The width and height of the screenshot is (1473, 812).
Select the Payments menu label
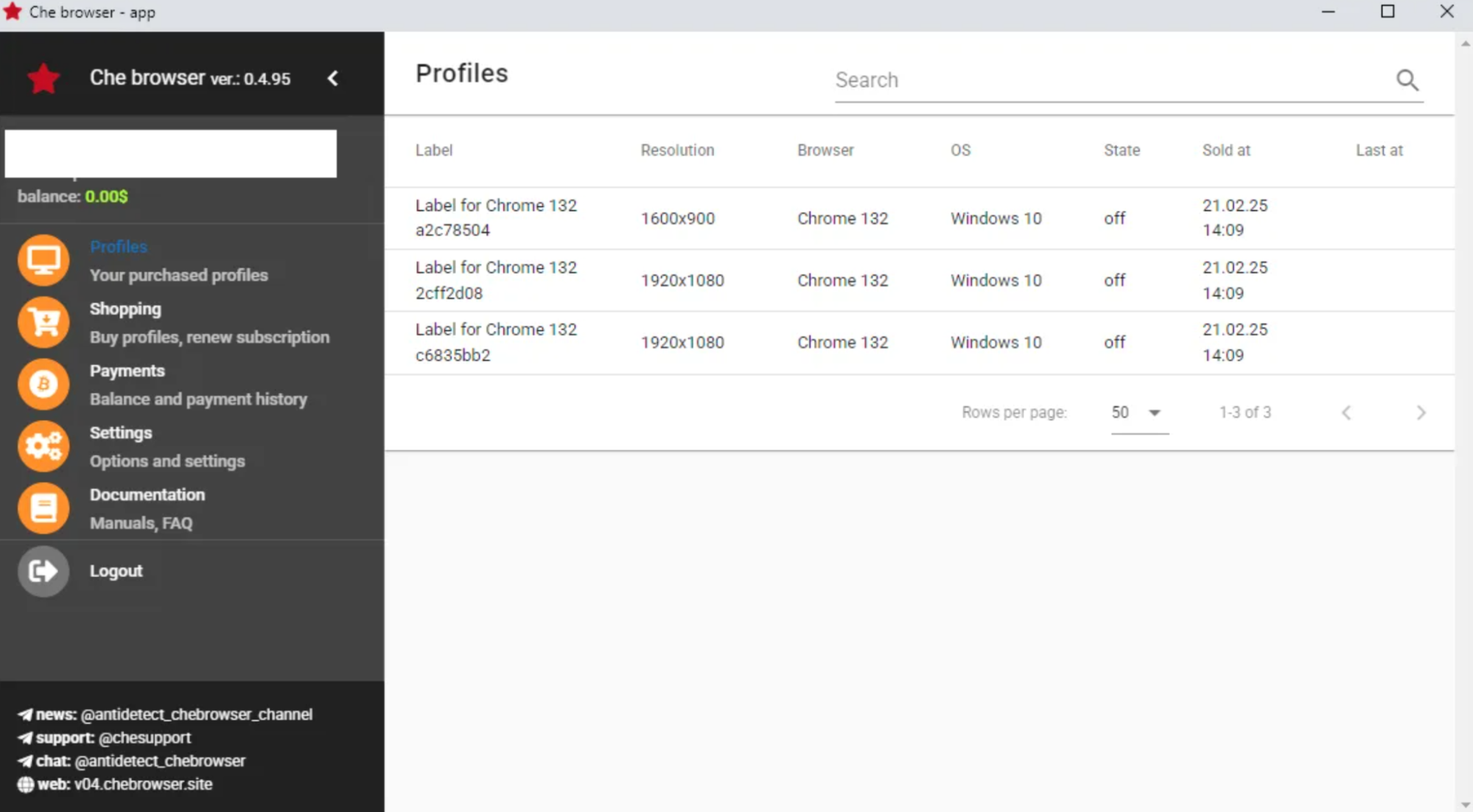pos(127,371)
